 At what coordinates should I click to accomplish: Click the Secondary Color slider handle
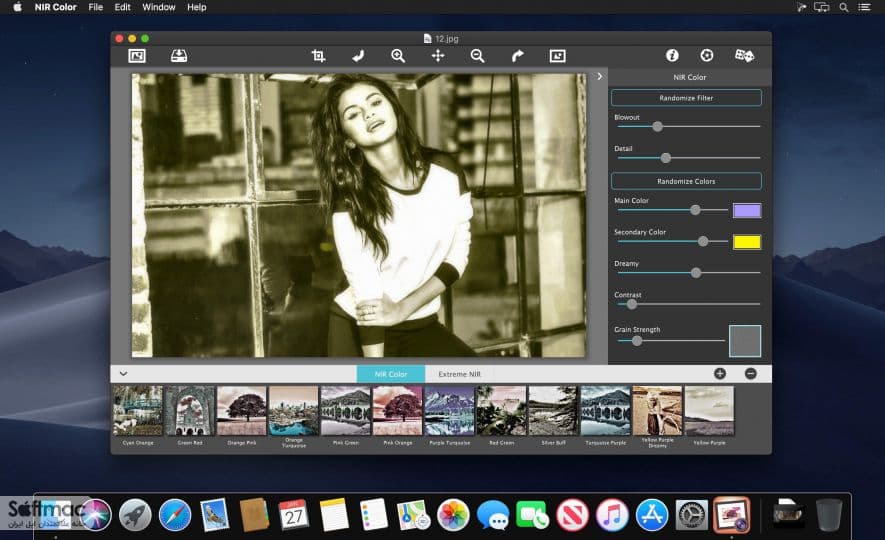tap(703, 242)
